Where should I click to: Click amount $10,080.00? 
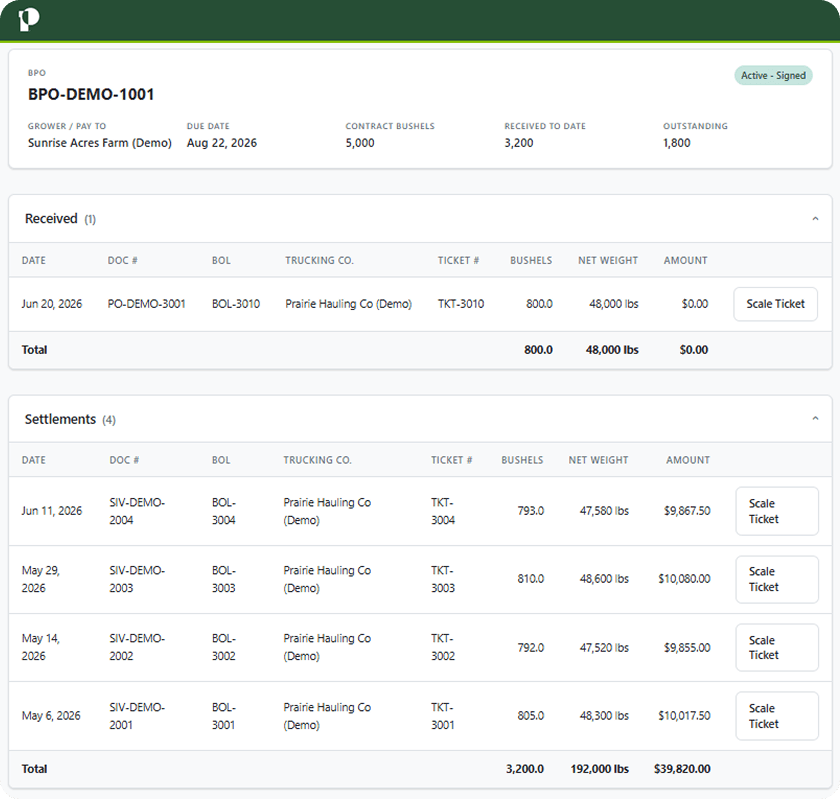point(684,579)
